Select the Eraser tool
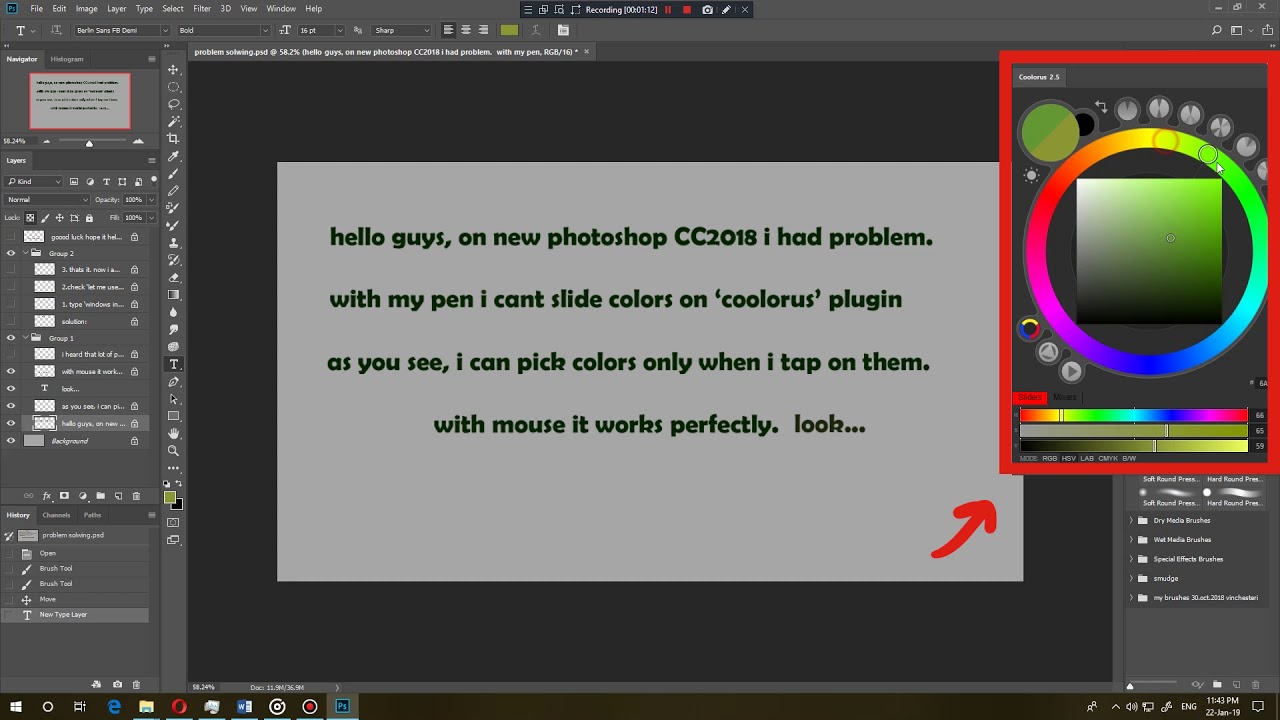 pyautogui.click(x=173, y=277)
